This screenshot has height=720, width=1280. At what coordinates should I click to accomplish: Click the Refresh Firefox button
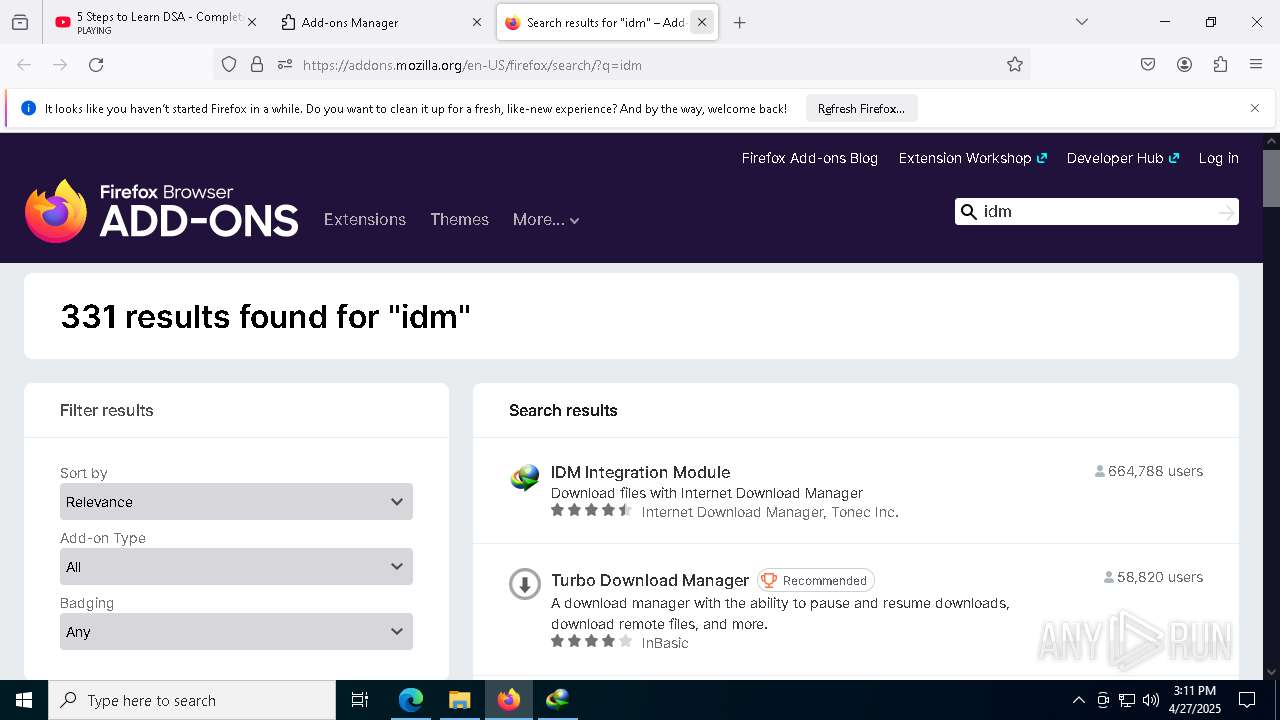click(861, 109)
